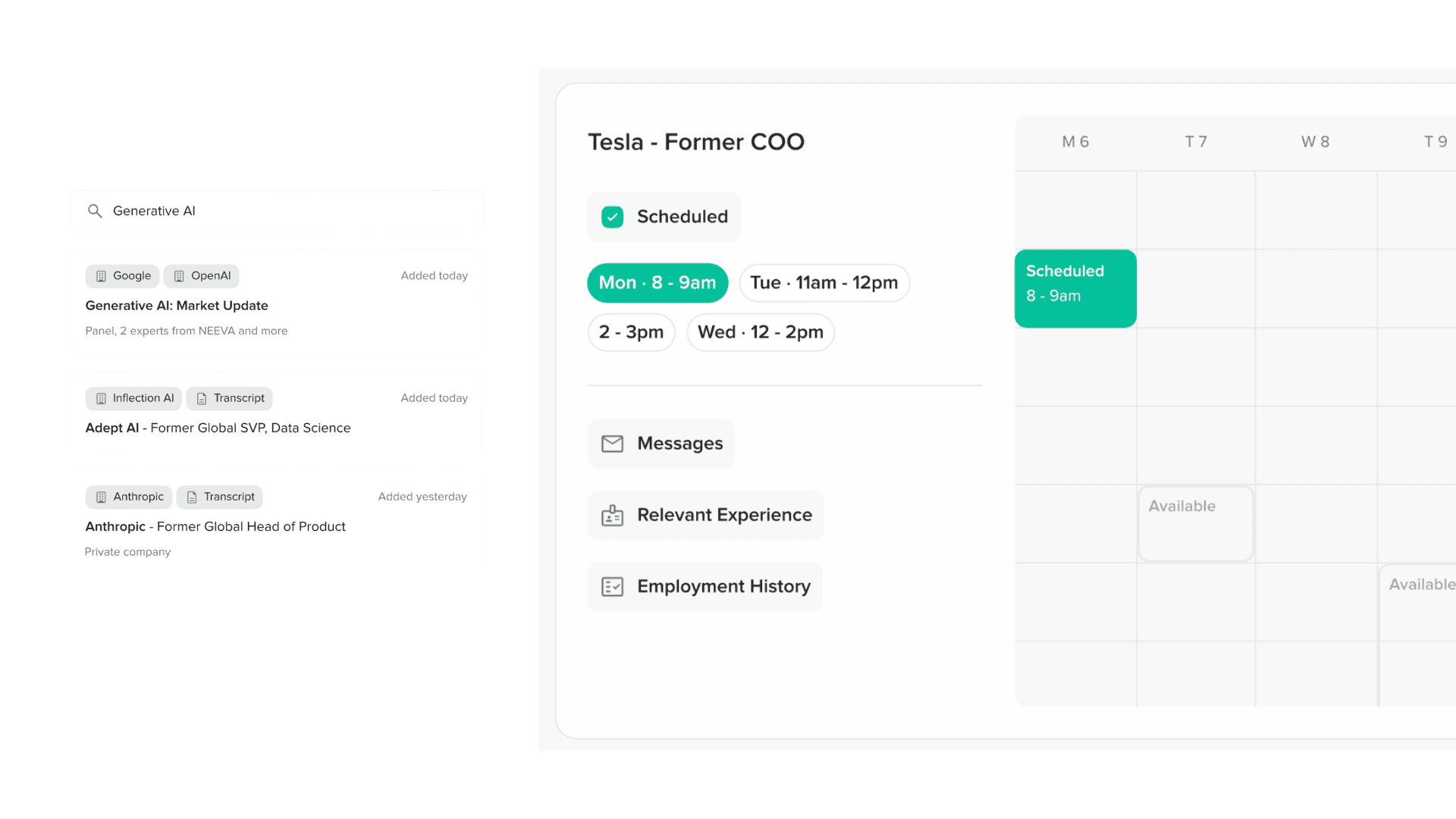The width and height of the screenshot is (1456, 819).
Task: Select Wed 12 - 2pm time slot
Action: (x=761, y=332)
